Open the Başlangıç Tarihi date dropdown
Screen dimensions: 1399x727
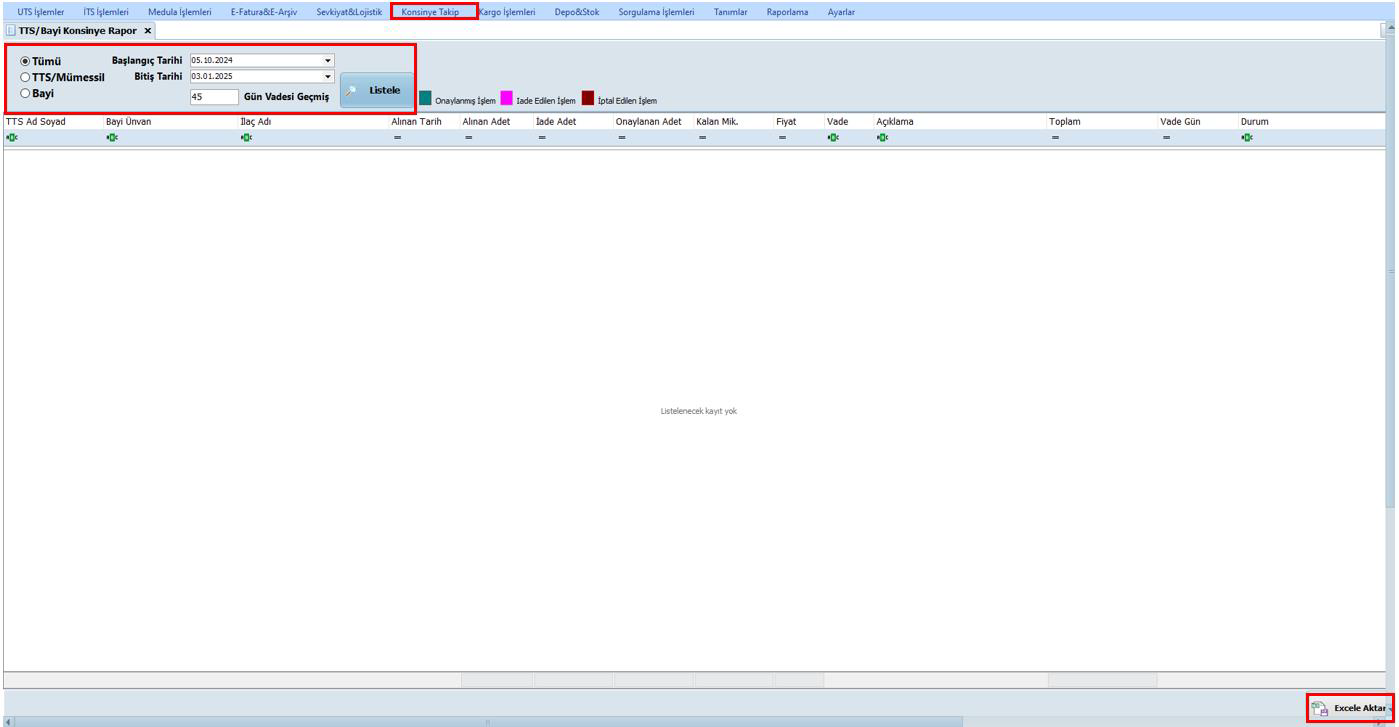327,61
